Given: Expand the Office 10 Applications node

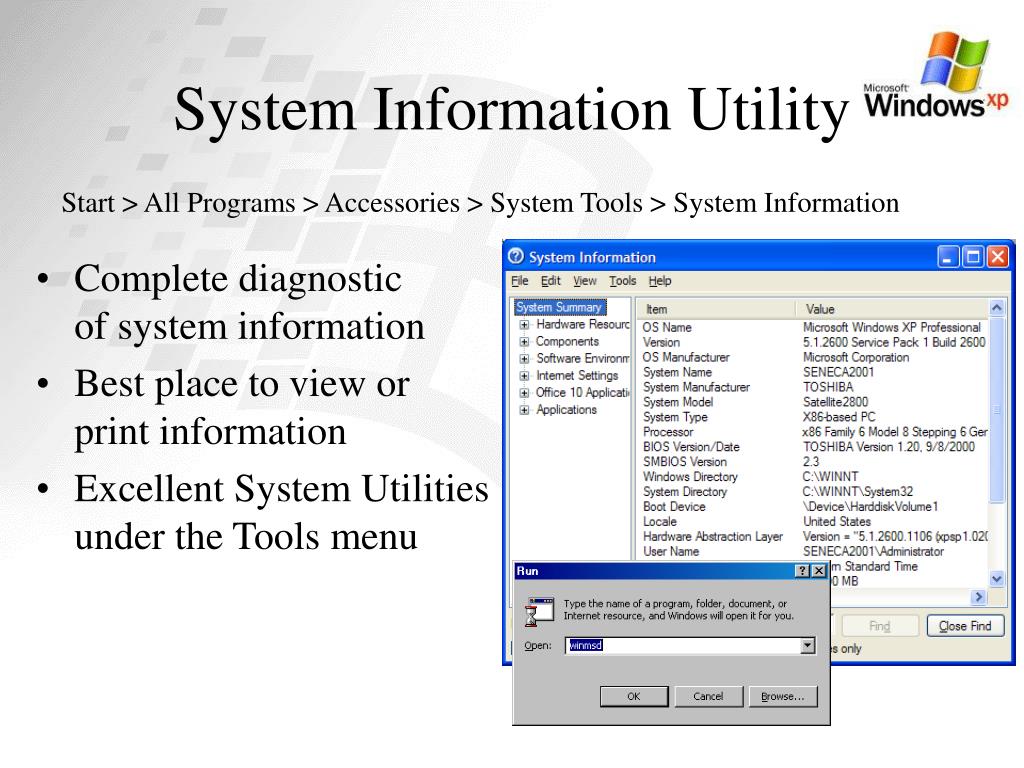Looking at the screenshot, I should click(524, 392).
